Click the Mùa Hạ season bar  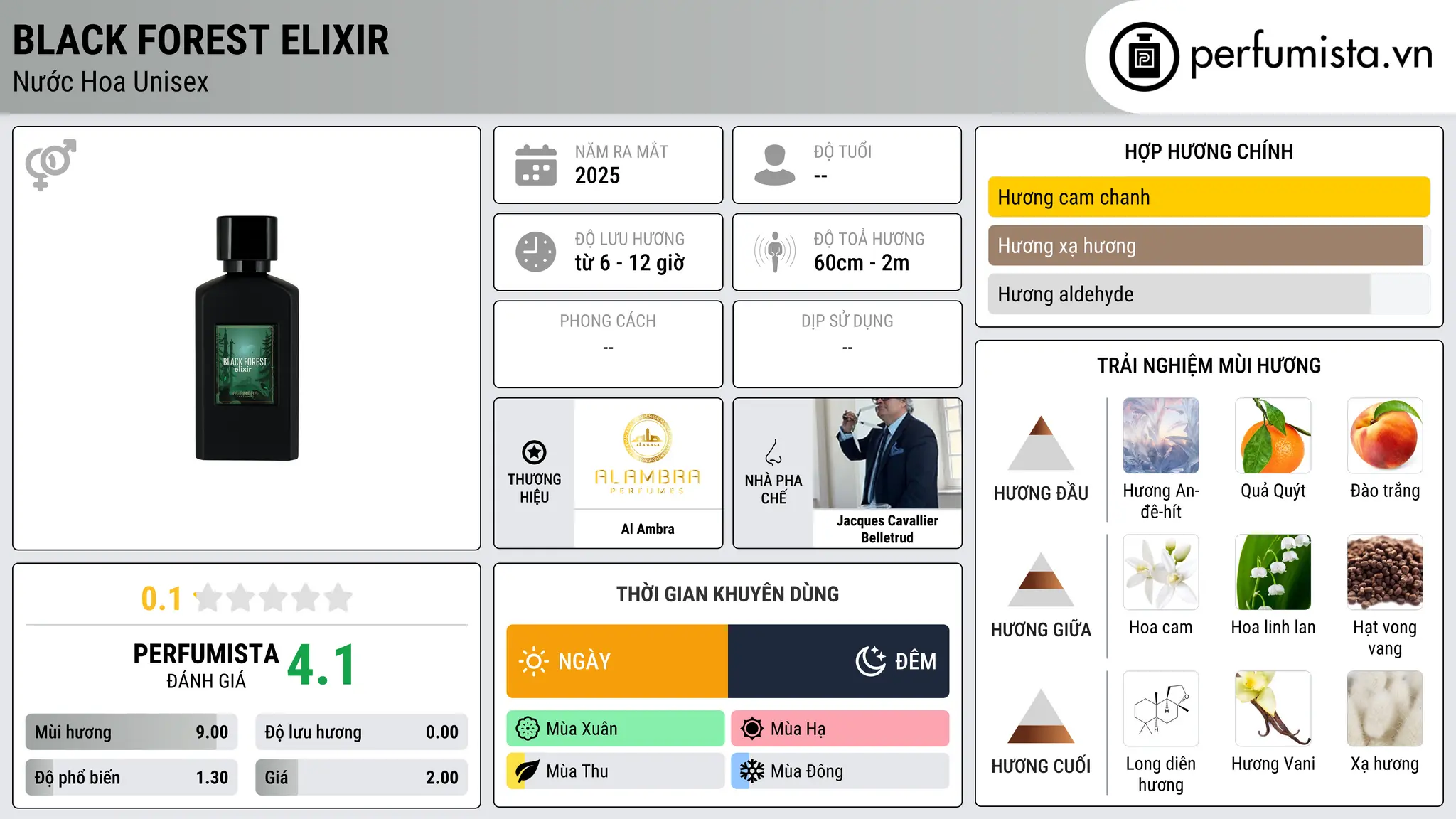[840, 729]
